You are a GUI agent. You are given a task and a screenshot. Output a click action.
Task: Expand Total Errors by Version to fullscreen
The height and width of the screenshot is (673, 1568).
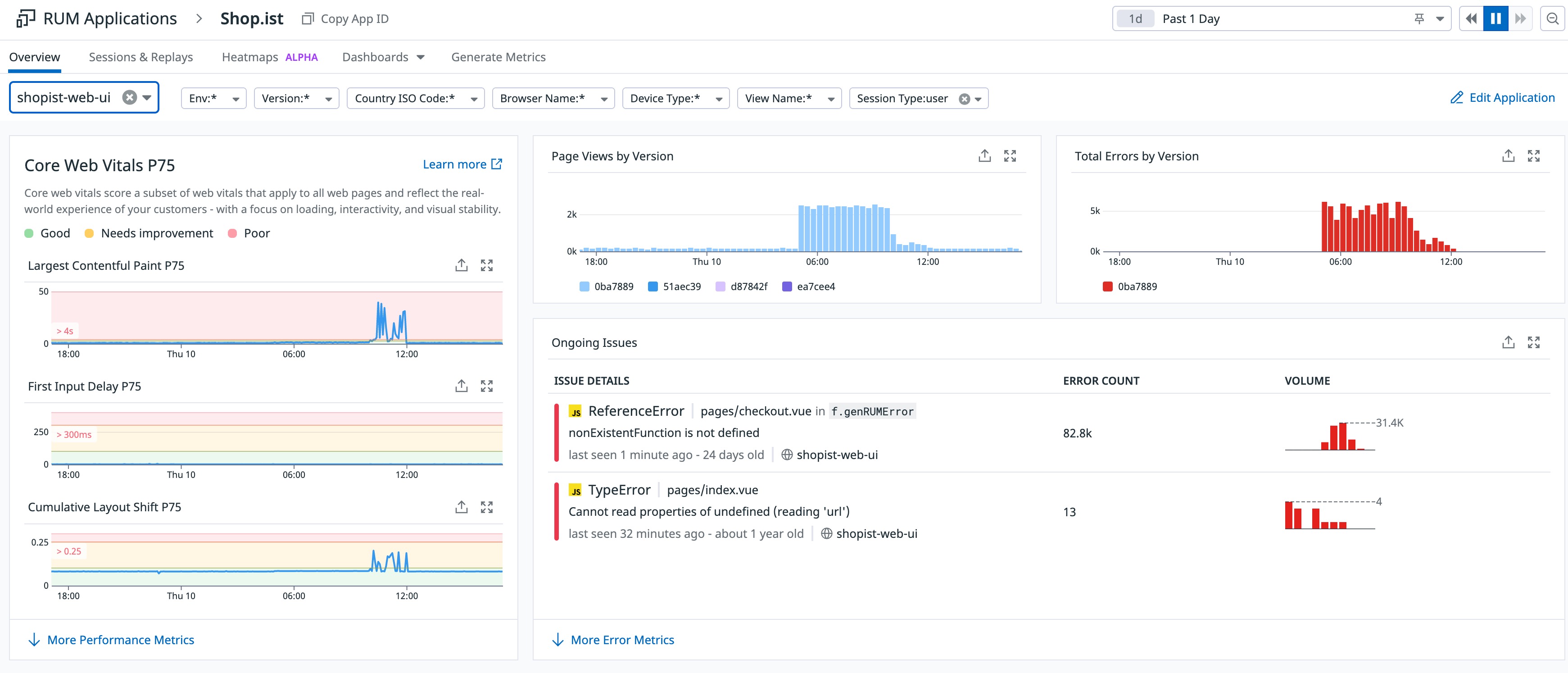(x=1535, y=156)
